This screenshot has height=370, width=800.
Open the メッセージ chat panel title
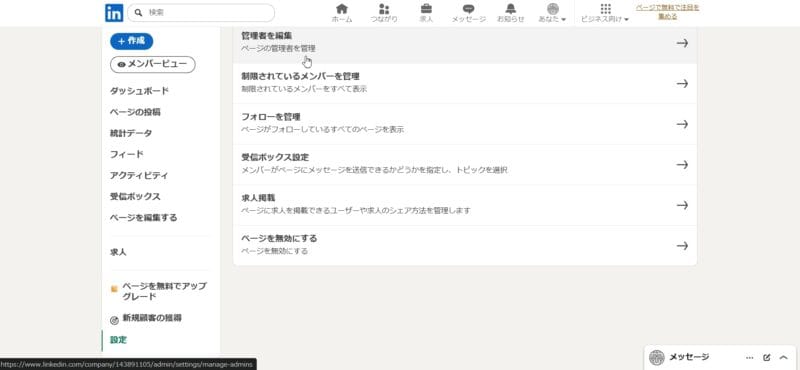point(689,357)
